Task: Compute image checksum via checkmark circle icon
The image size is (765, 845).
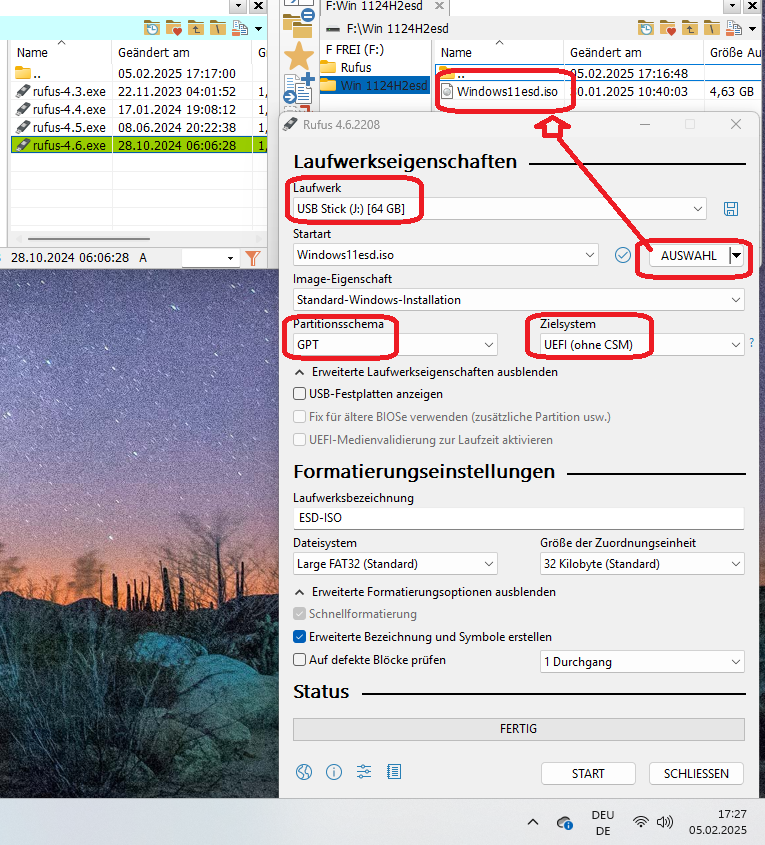Action: pyautogui.click(x=622, y=255)
